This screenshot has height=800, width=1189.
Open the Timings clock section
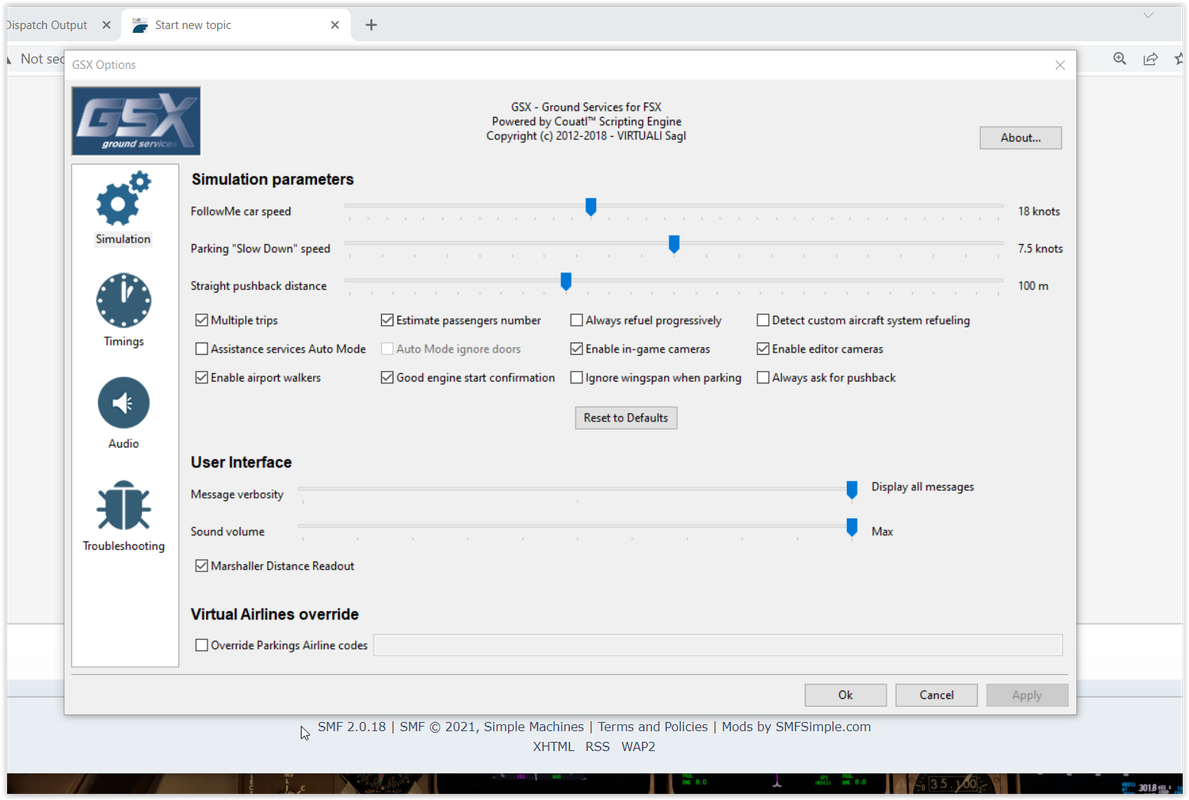[x=124, y=309]
